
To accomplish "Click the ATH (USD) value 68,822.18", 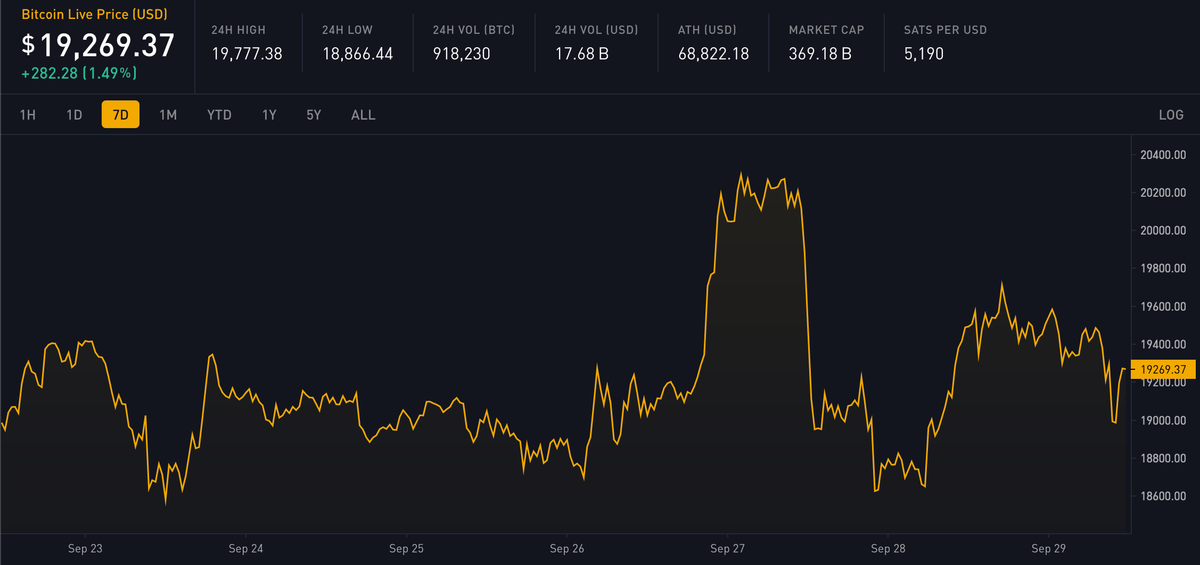I will coord(713,54).
